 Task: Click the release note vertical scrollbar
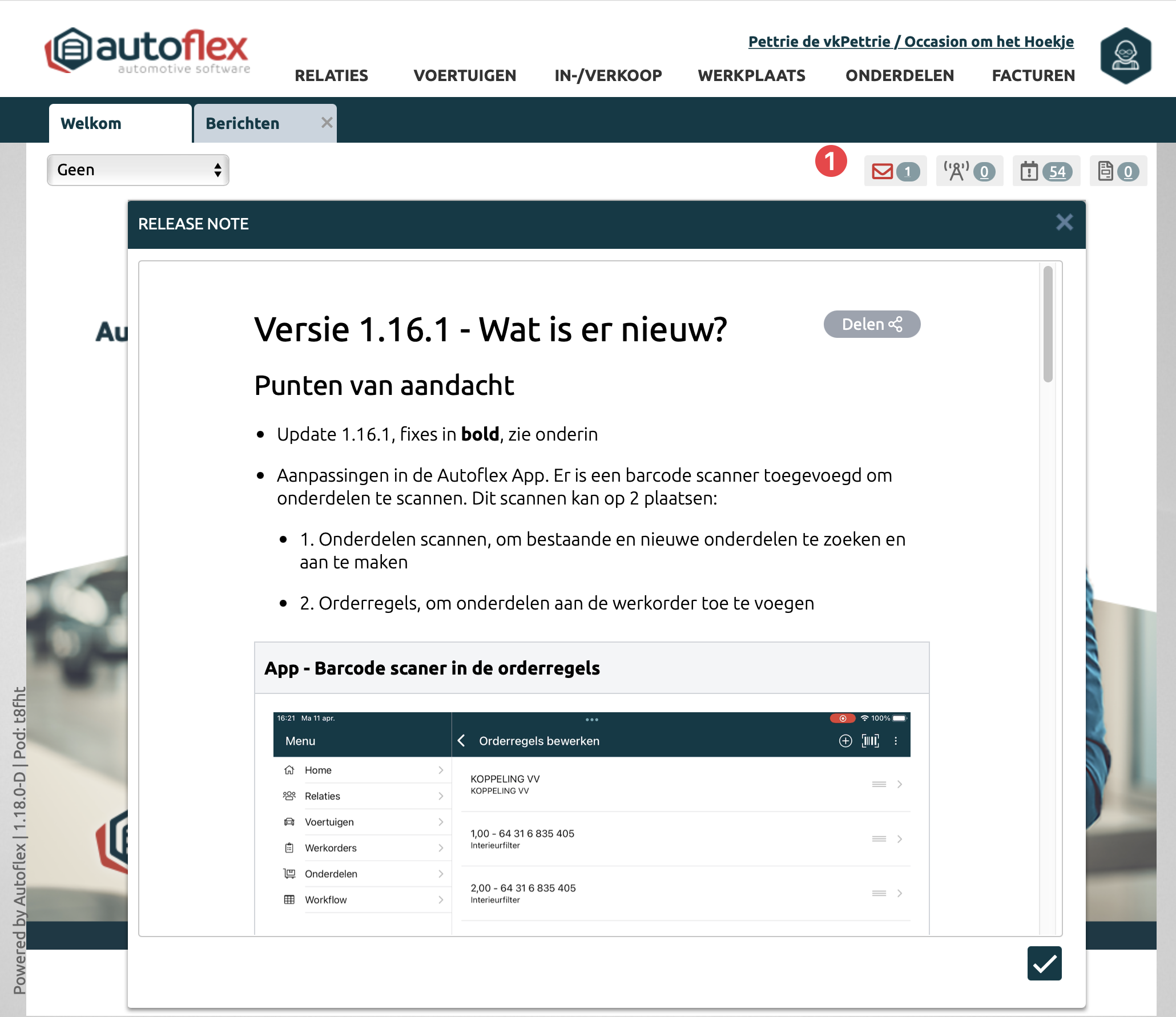(1048, 324)
